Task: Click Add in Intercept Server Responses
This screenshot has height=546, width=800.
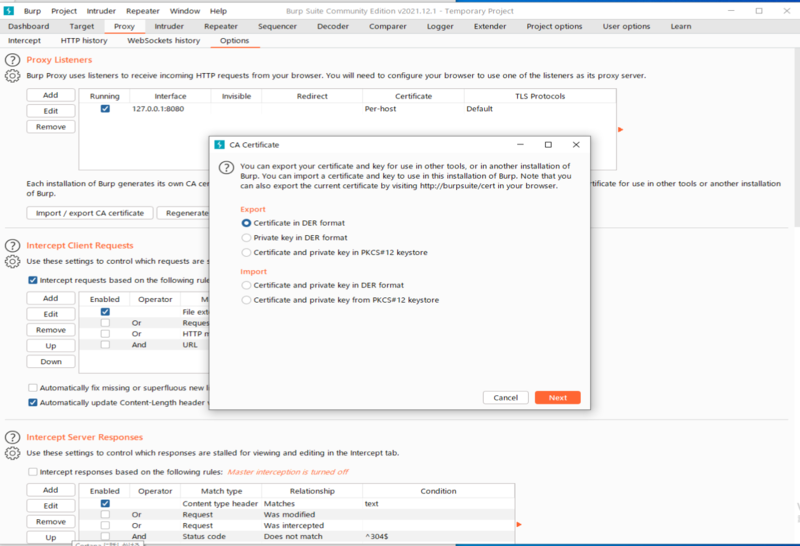Action: pyautogui.click(x=51, y=490)
